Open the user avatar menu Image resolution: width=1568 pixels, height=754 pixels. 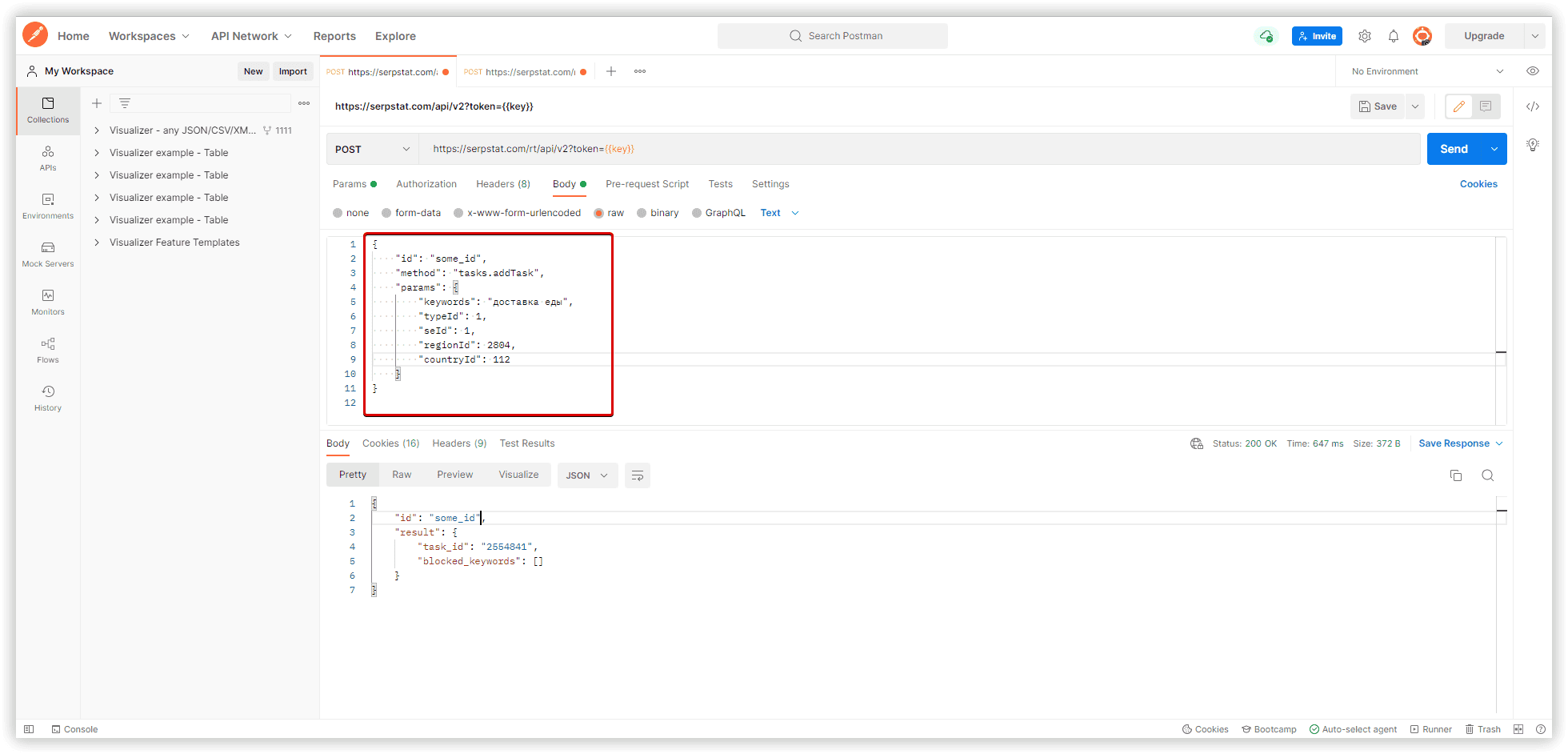(x=1422, y=36)
